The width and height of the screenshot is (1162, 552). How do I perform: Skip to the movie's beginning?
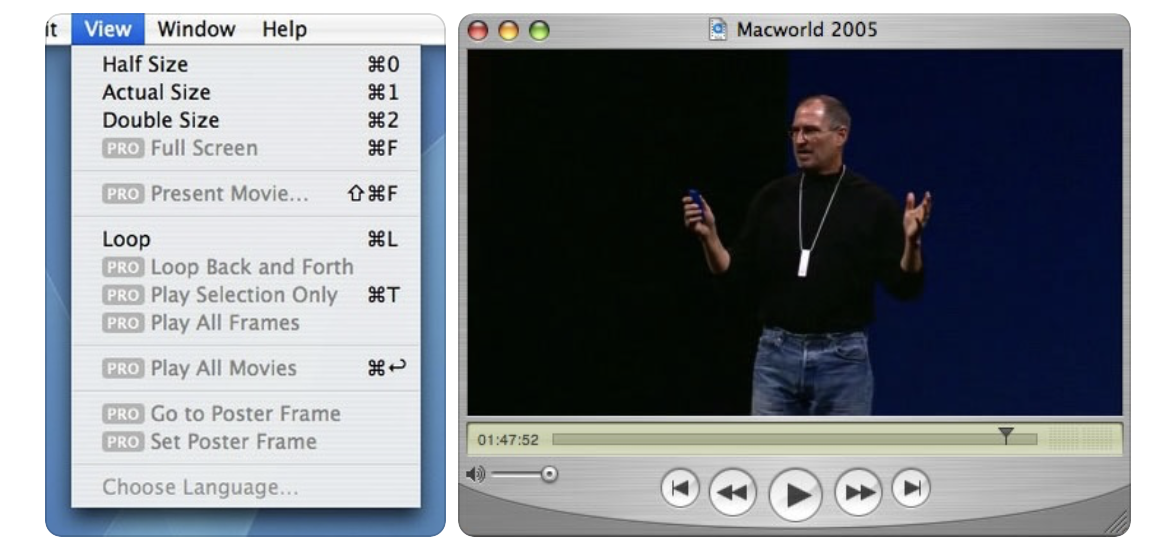point(680,487)
